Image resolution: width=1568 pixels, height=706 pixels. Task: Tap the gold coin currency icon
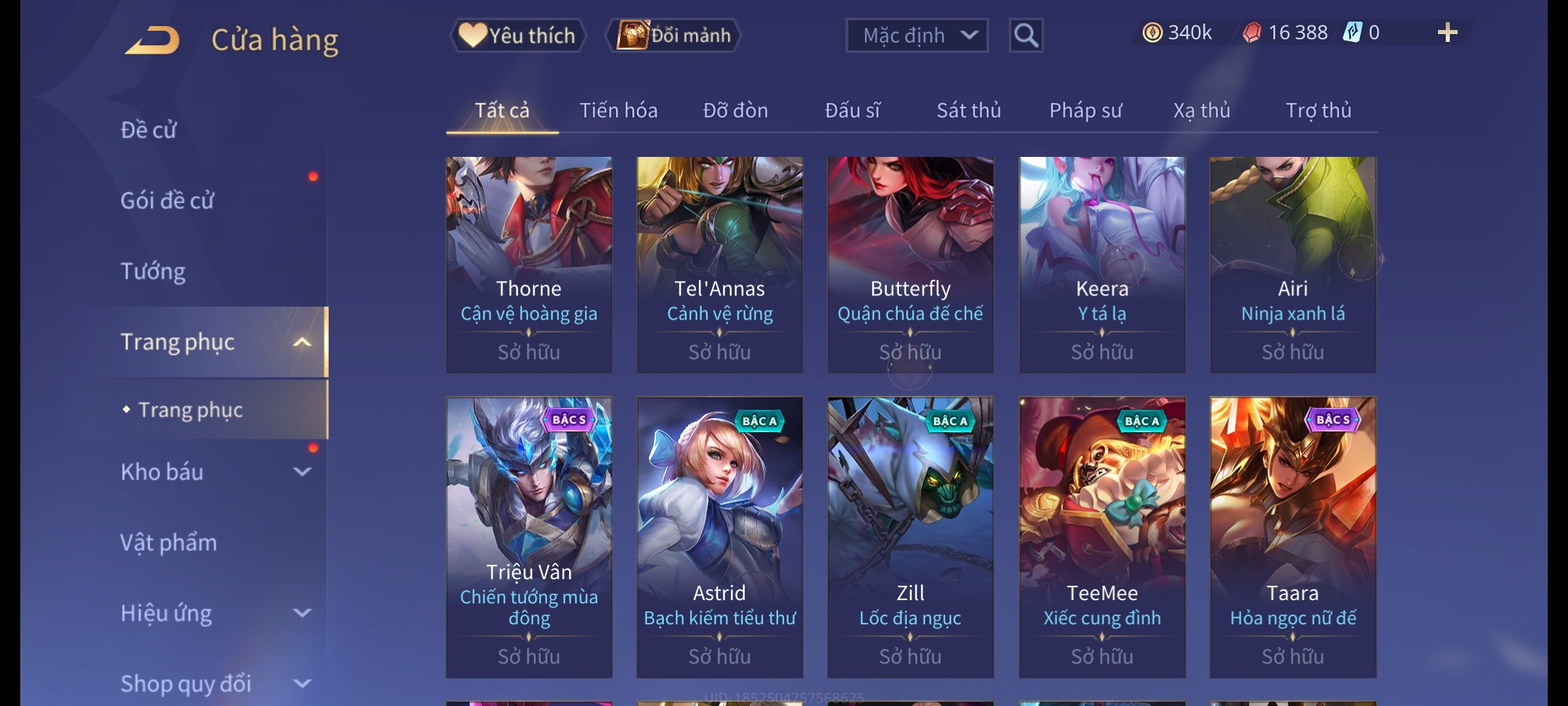[x=1152, y=33]
